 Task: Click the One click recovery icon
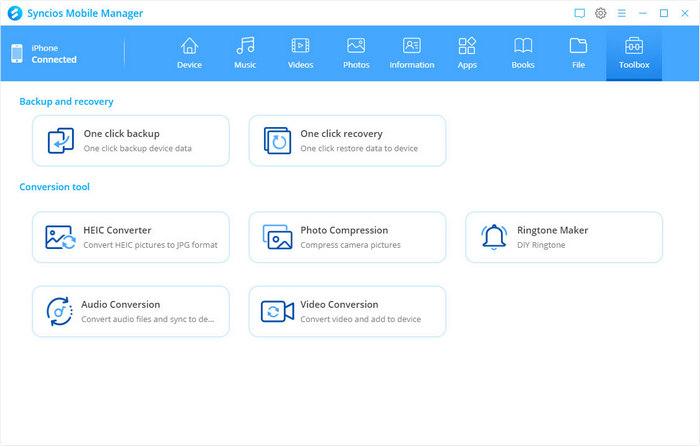click(x=278, y=141)
